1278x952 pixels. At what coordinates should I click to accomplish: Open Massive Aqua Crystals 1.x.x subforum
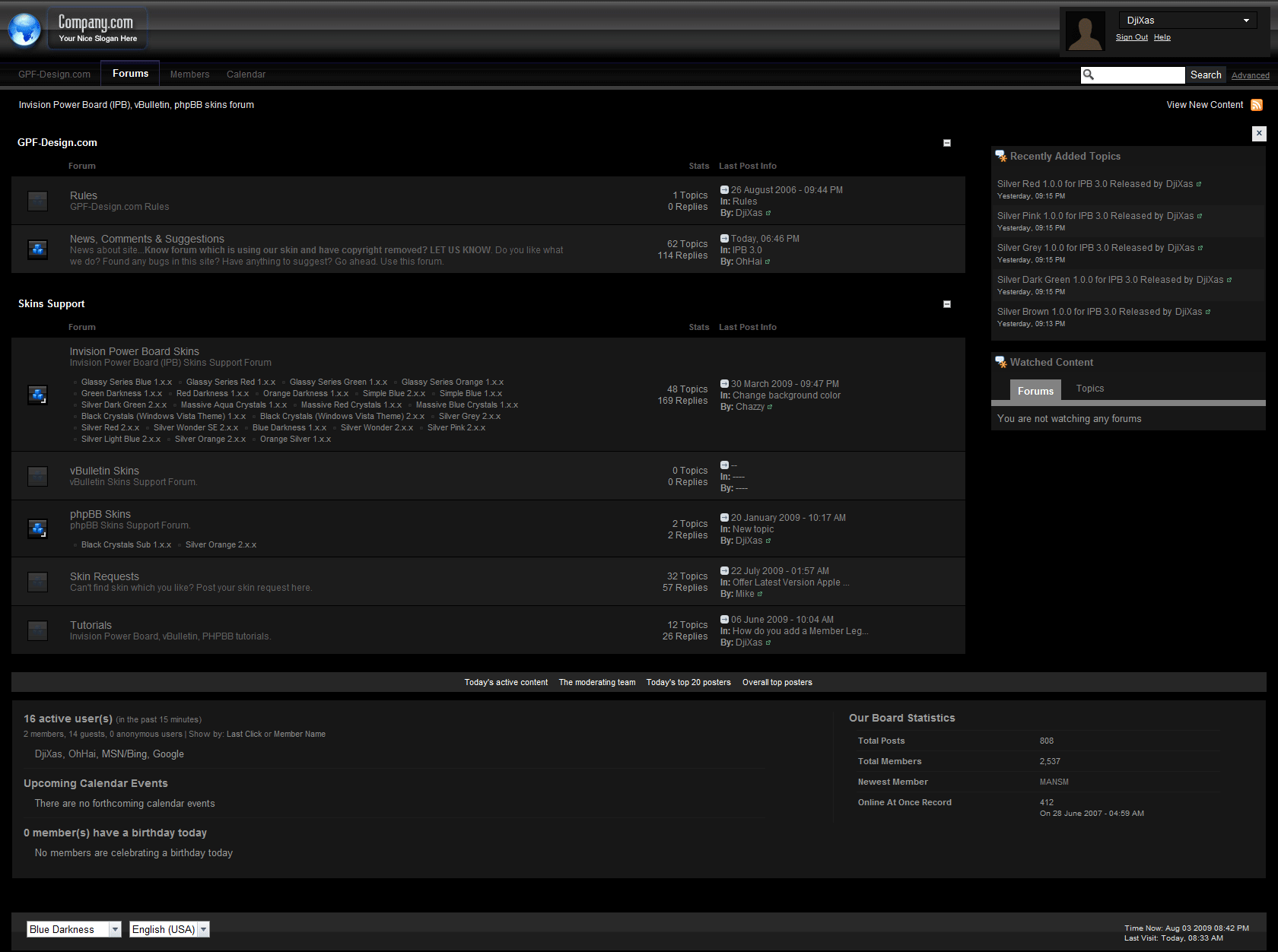[234, 405]
